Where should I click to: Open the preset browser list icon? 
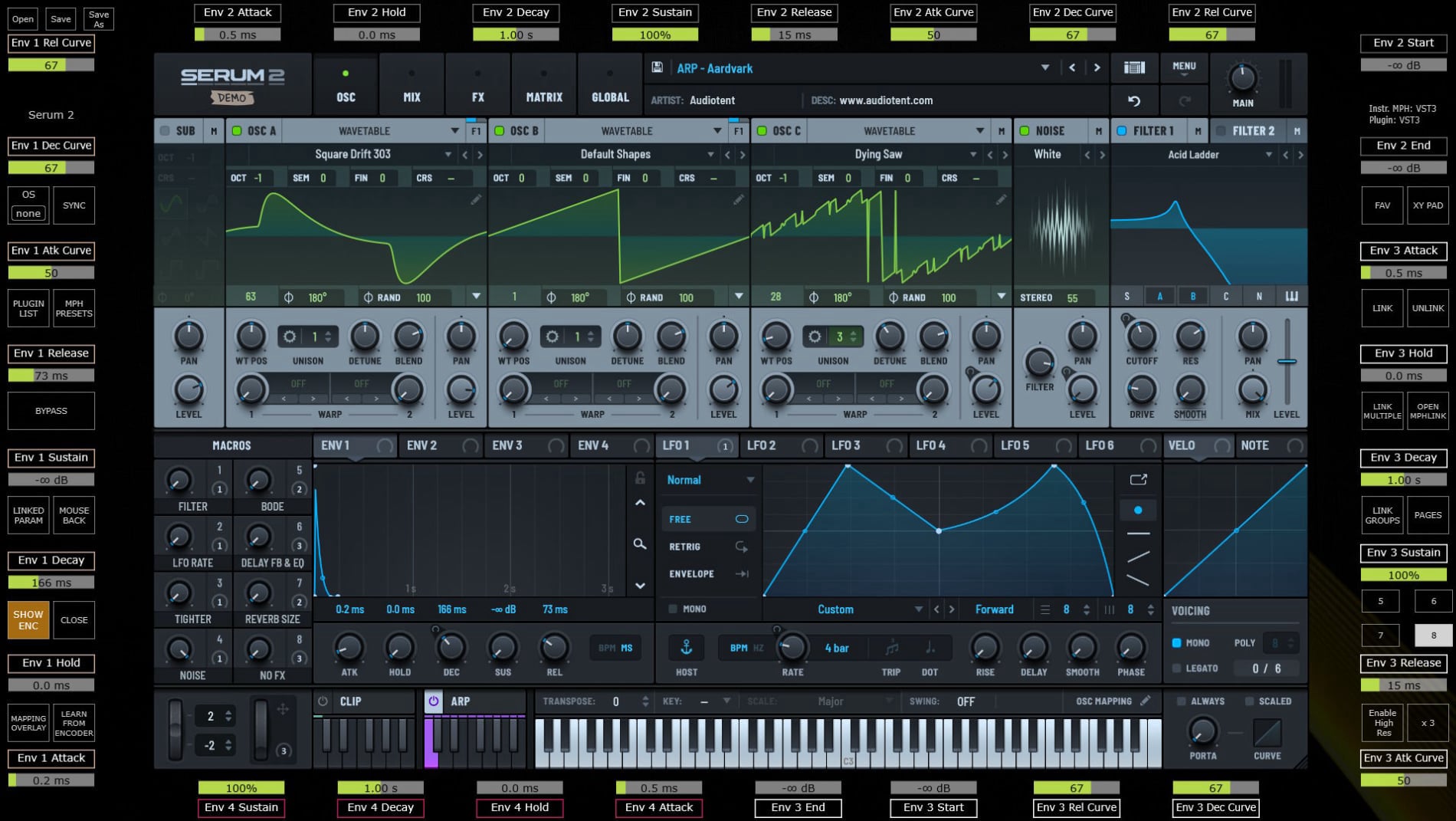[1134, 68]
